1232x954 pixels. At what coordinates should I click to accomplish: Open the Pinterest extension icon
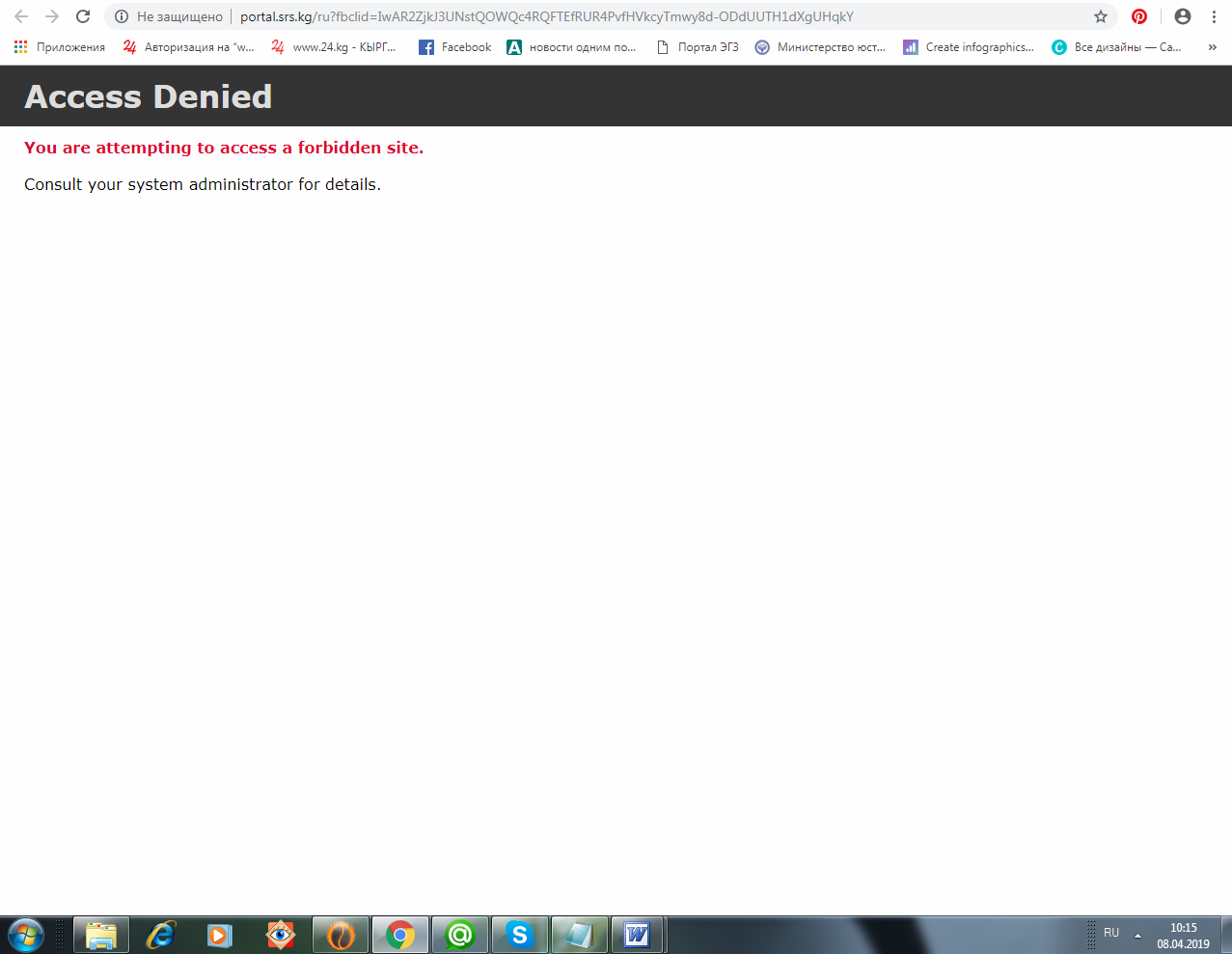pyautogui.click(x=1139, y=16)
